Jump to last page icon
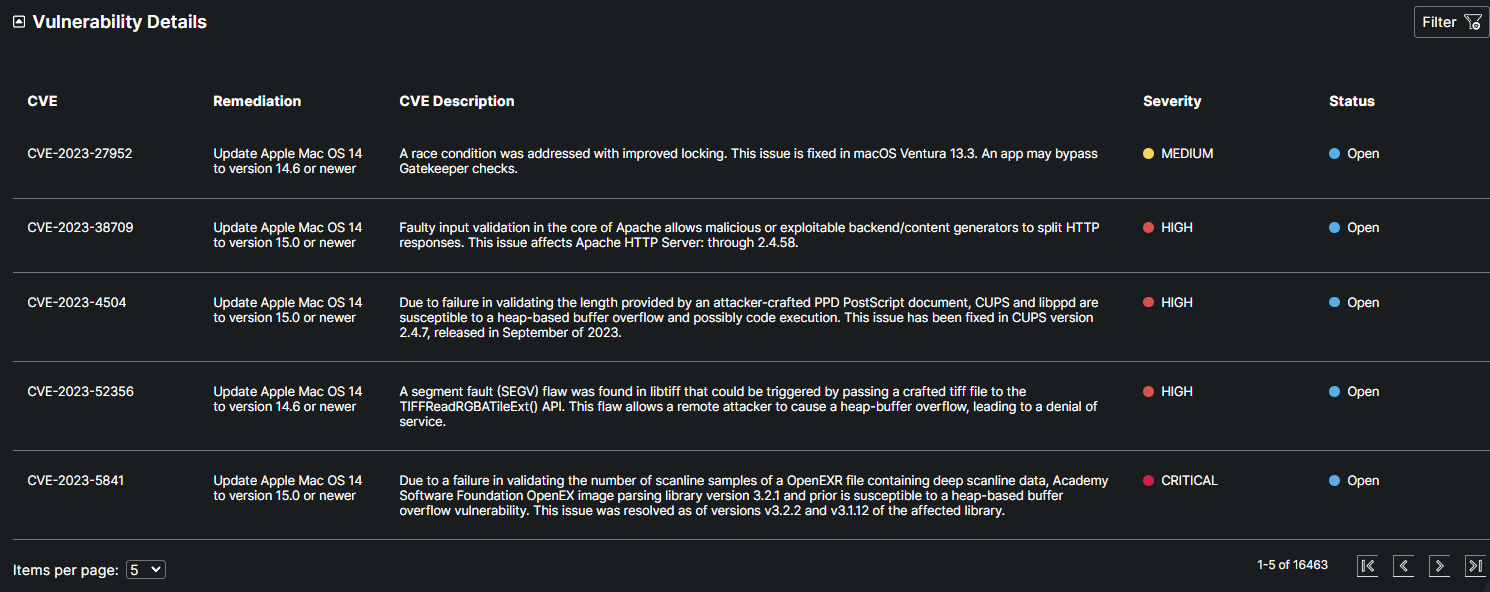The image size is (1490, 592). [x=1475, y=566]
